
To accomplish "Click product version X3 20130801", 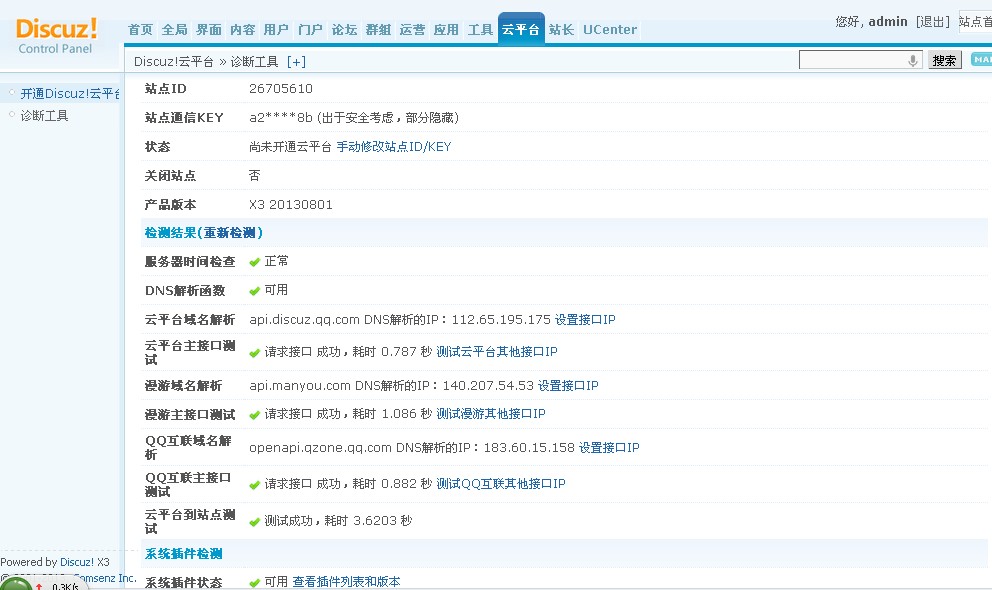I will pyautogui.click(x=290, y=205).
